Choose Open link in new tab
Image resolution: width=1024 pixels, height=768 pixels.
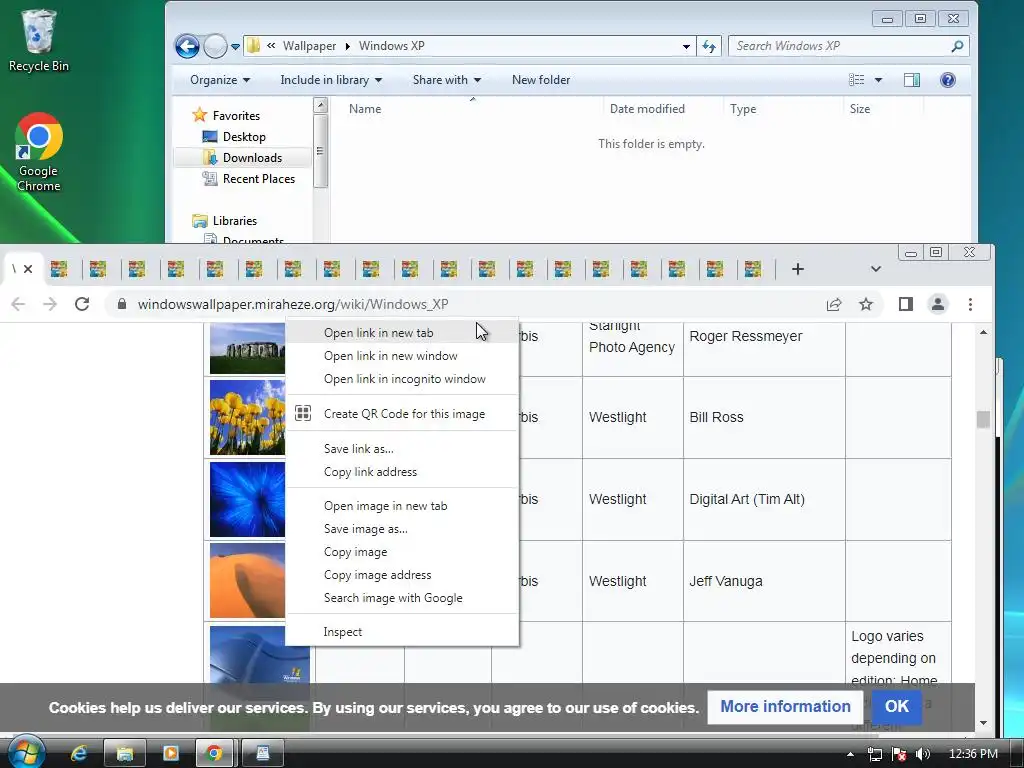coord(402,333)
